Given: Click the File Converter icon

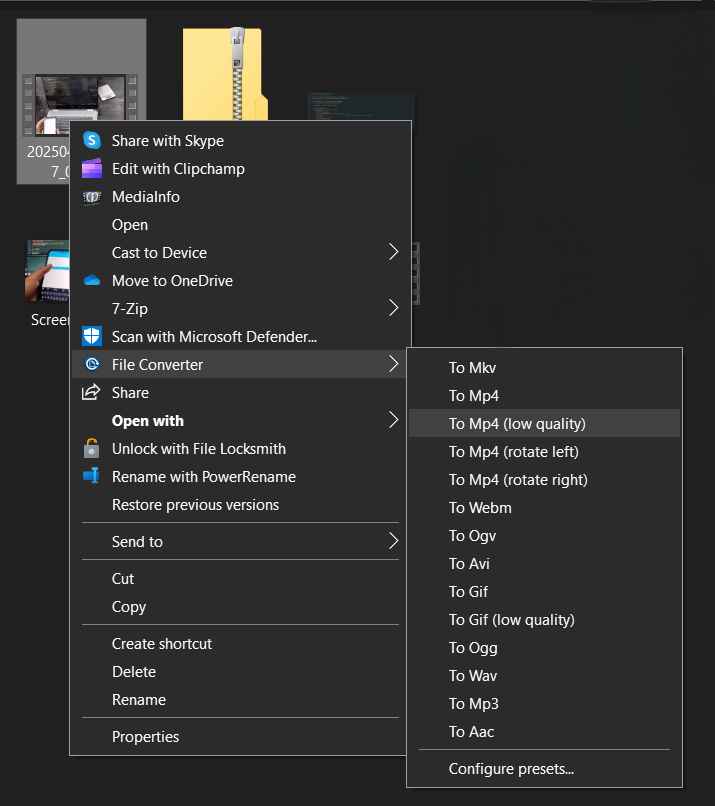Looking at the screenshot, I should click(x=92, y=364).
